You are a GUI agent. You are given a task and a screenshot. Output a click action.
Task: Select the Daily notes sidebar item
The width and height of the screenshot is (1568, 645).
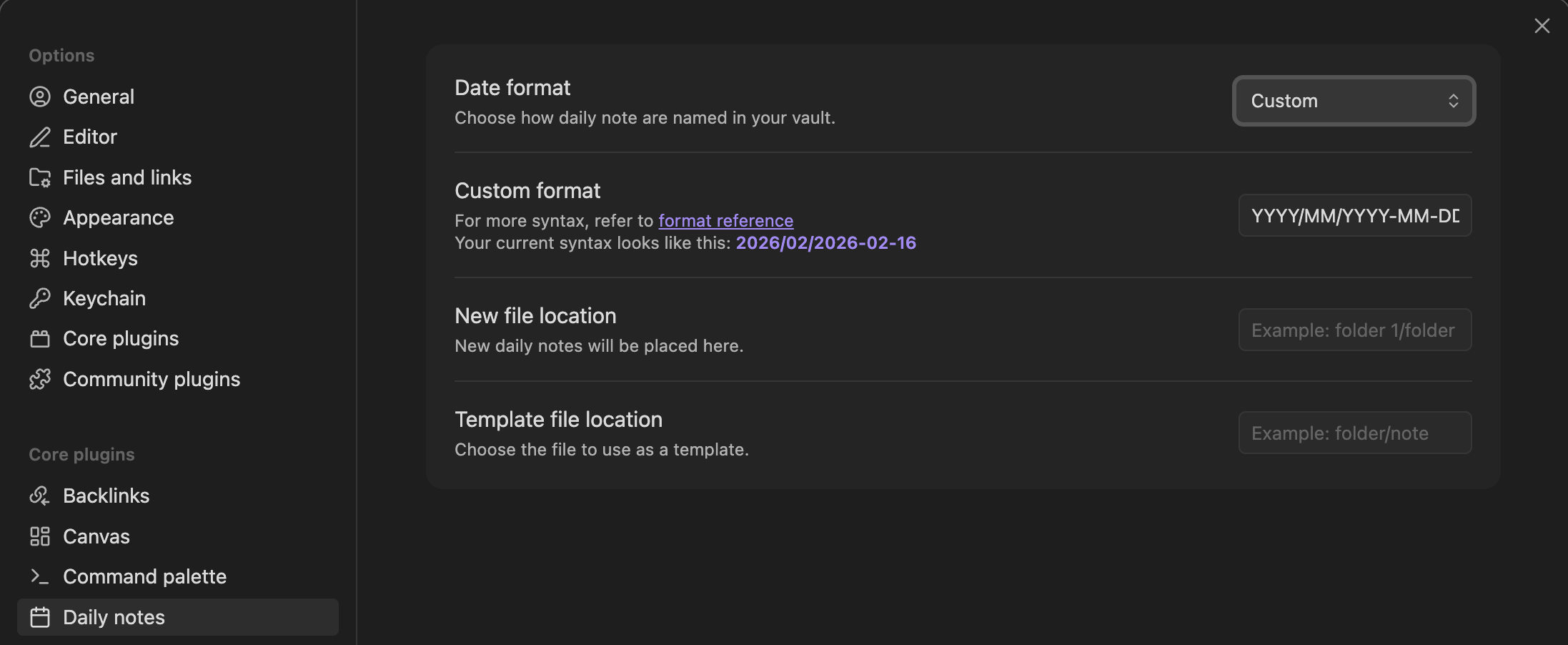[x=114, y=617]
